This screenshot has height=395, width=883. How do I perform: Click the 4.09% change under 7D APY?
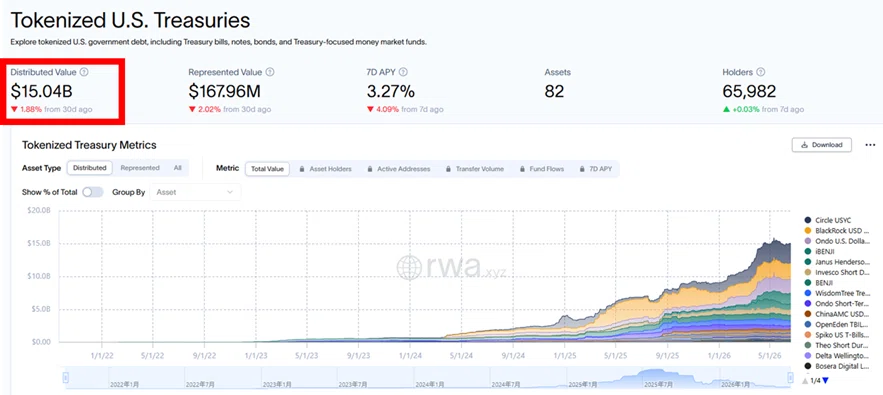[x=387, y=109]
